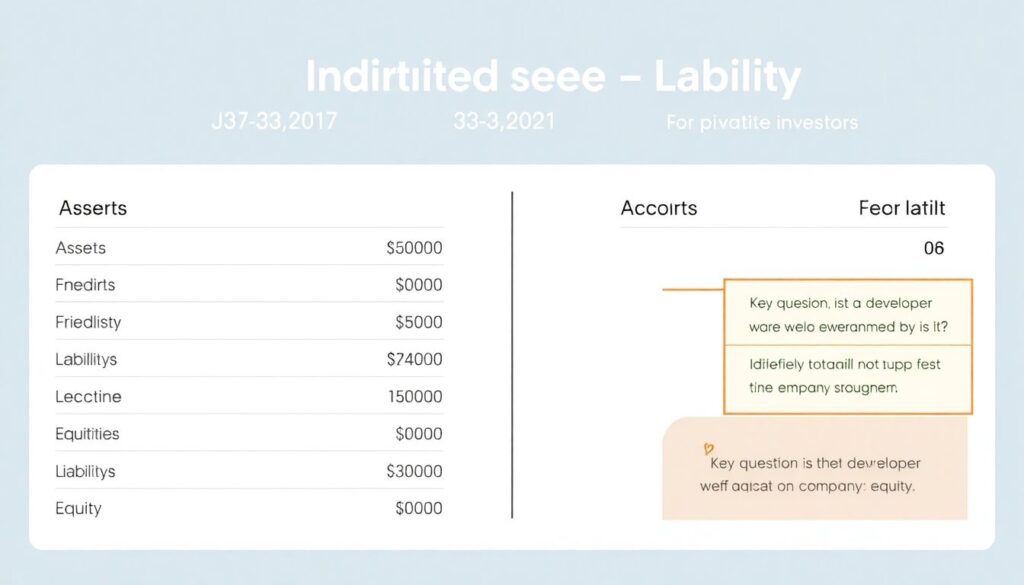The width and height of the screenshot is (1024, 585).
Task: Select the Labilitys row label
Action: [87, 359]
